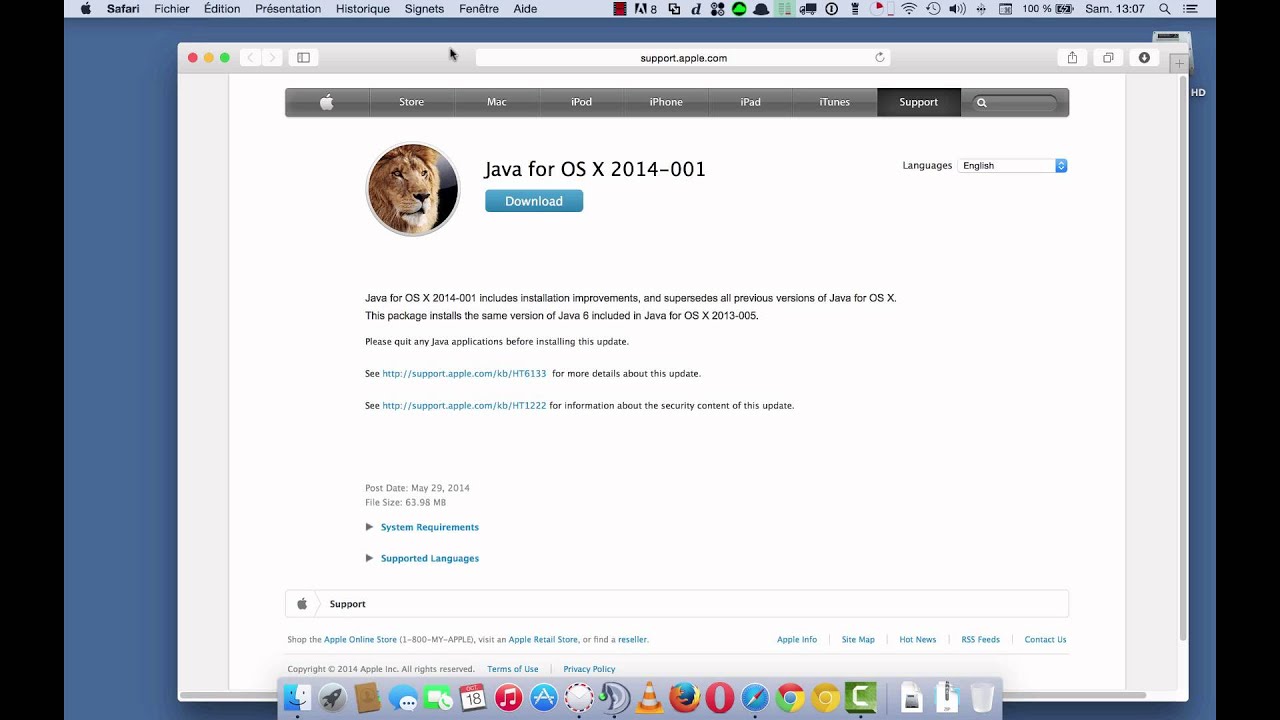Open the Présentation menu

288,9
